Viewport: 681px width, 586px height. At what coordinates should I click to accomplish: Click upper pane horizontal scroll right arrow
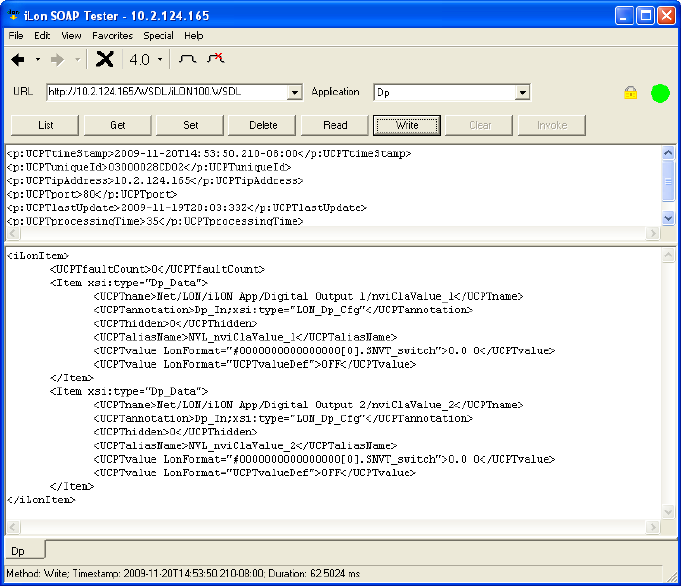click(652, 233)
